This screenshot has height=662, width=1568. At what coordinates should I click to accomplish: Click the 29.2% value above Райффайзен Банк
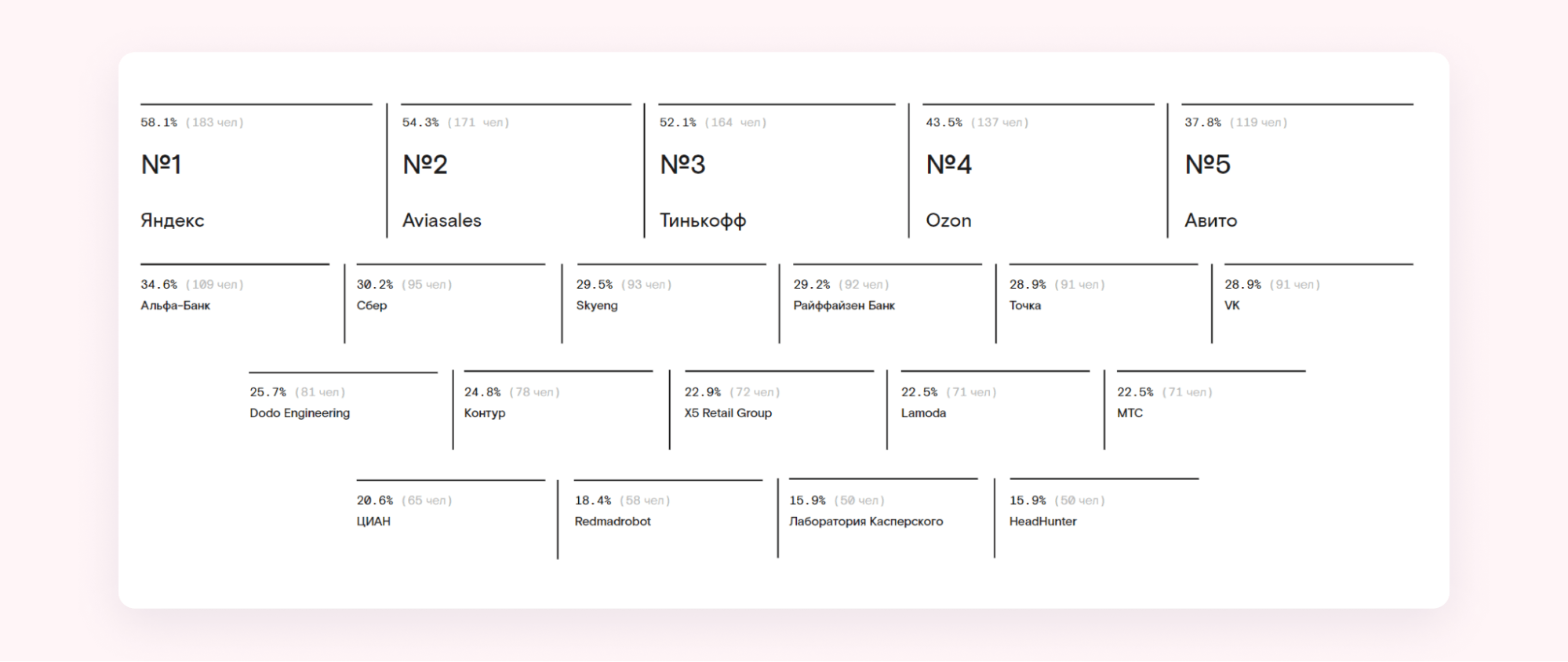coord(811,285)
